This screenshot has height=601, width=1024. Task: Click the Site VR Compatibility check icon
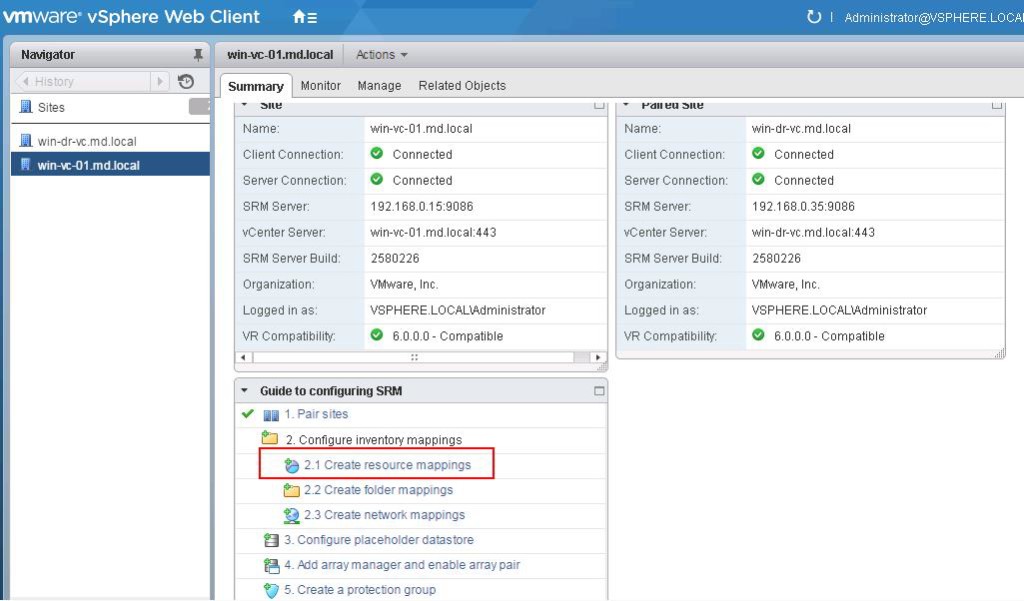[377, 335]
